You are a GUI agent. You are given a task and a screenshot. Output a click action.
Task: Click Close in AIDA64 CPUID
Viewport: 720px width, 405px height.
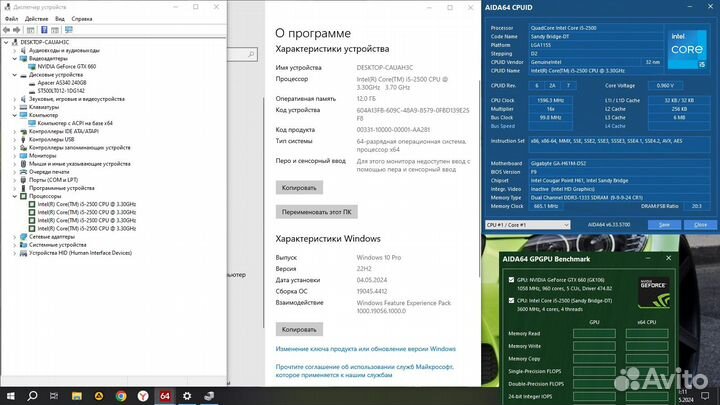(x=700, y=225)
